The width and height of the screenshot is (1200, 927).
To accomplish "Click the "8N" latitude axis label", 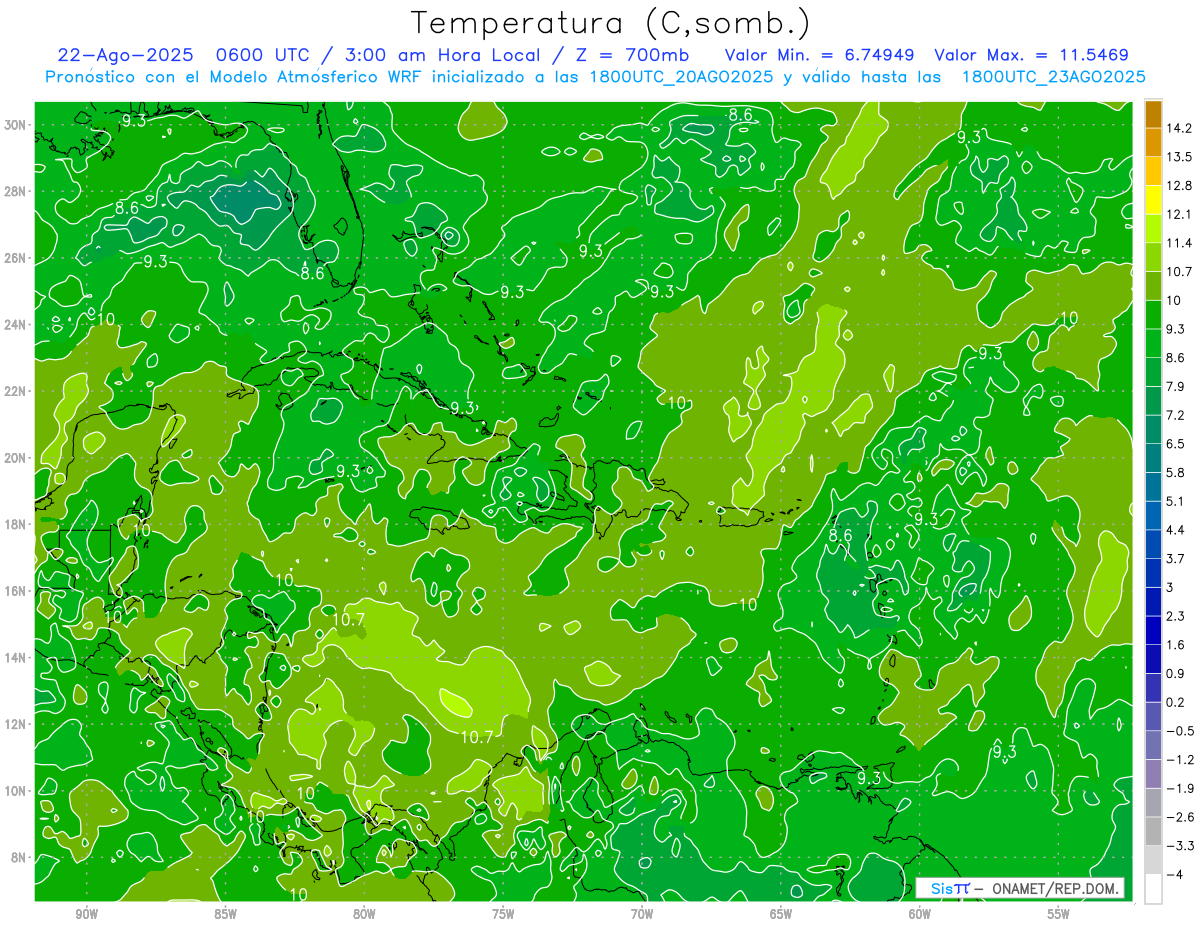I will click(20, 857).
